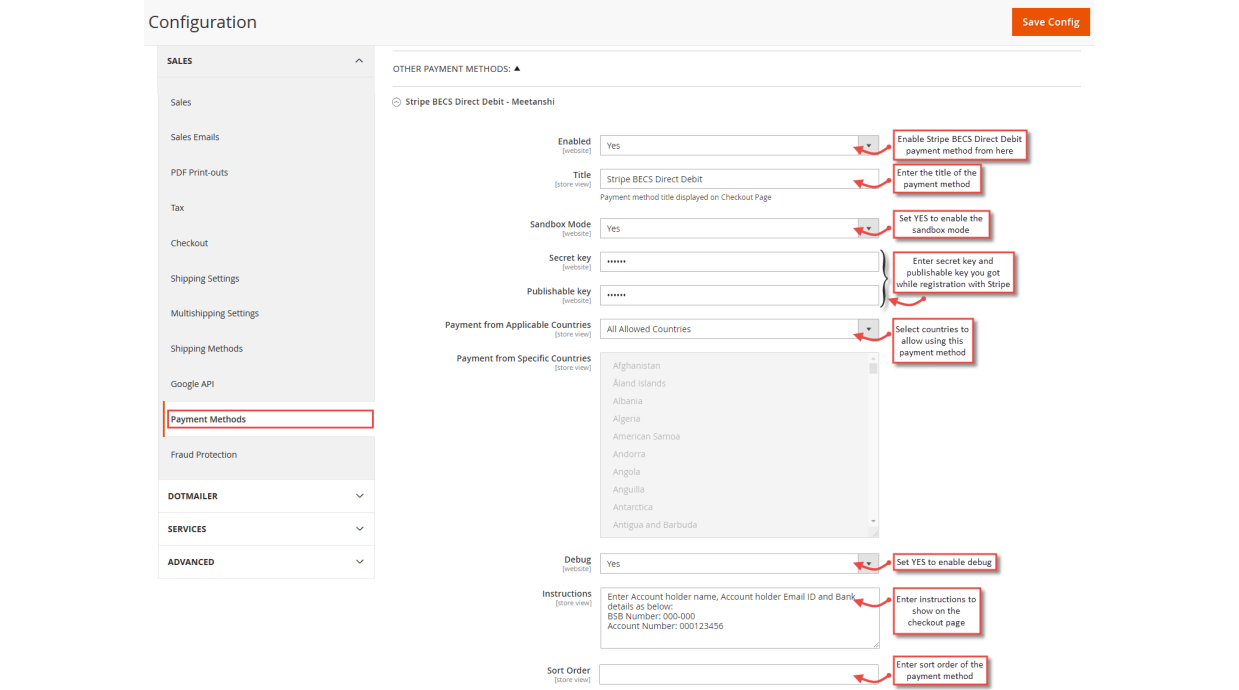Open the Enabled dropdown

739,145
